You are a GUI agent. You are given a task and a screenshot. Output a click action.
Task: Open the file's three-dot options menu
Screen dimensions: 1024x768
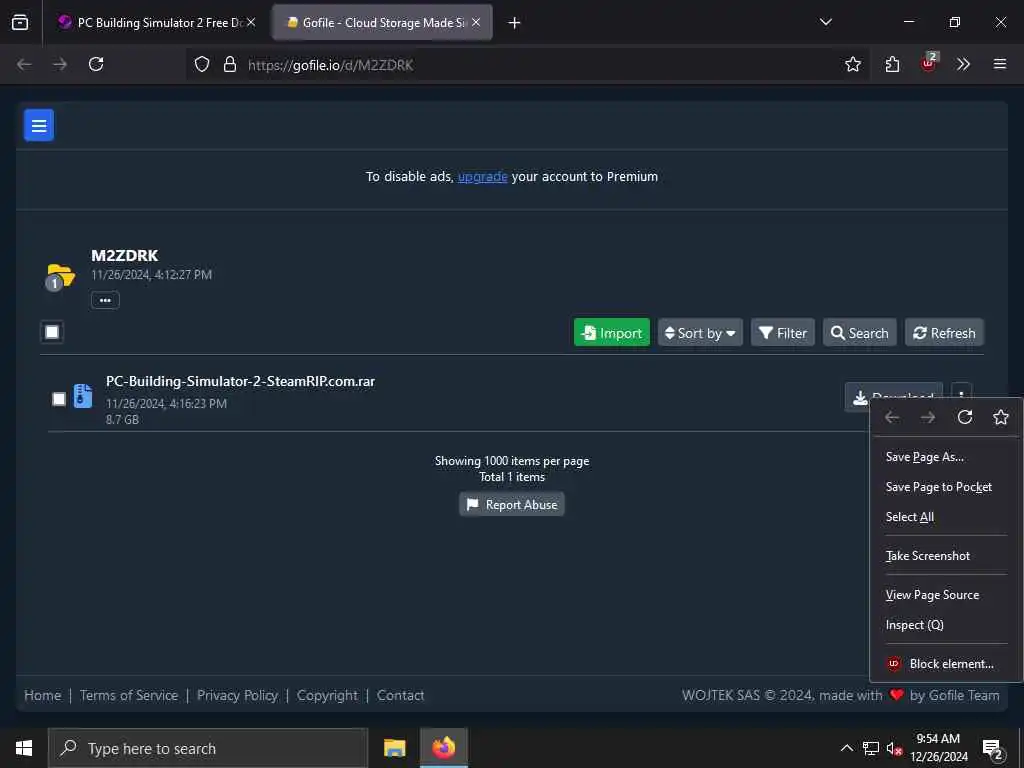coord(961,390)
